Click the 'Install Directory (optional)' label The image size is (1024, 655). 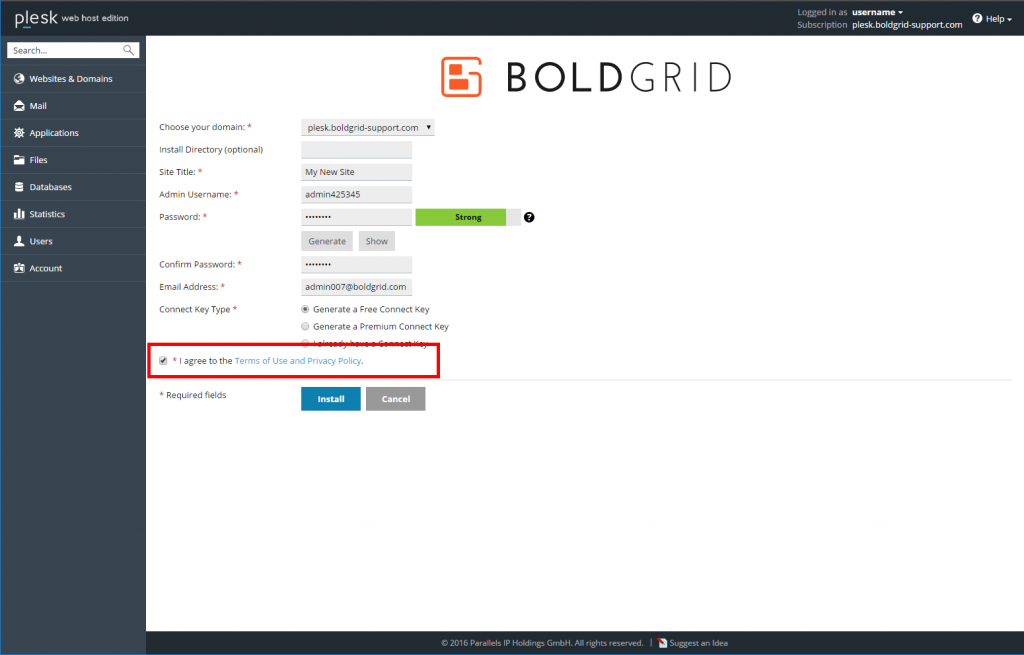pos(211,150)
